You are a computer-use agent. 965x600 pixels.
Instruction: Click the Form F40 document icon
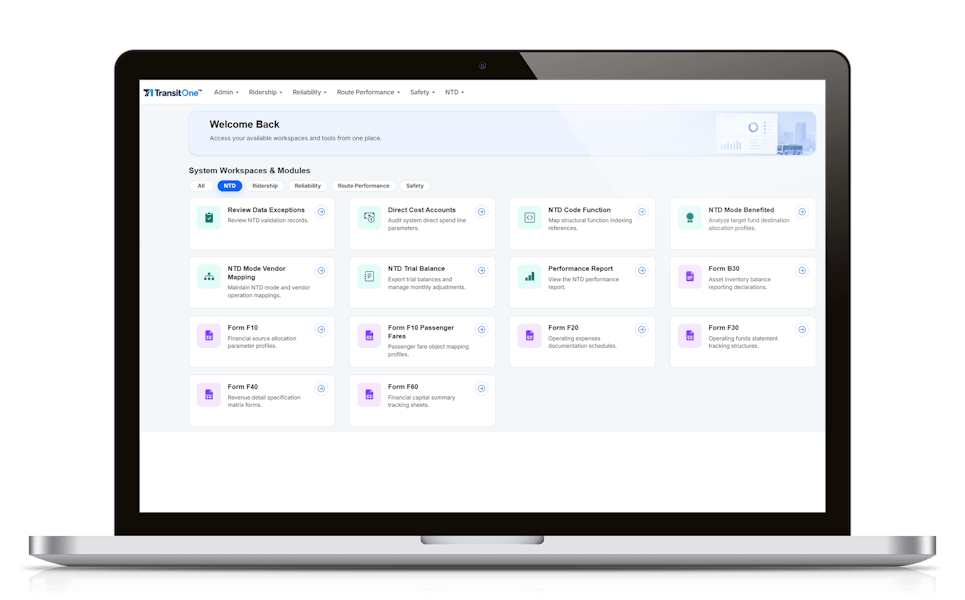pyautogui.click(x=209, y=394)
